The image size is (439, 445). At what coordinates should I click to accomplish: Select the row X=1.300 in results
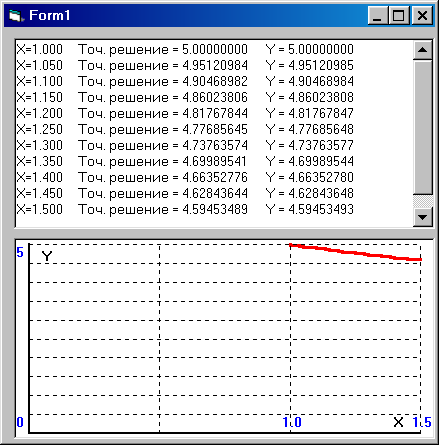[185, 145]
